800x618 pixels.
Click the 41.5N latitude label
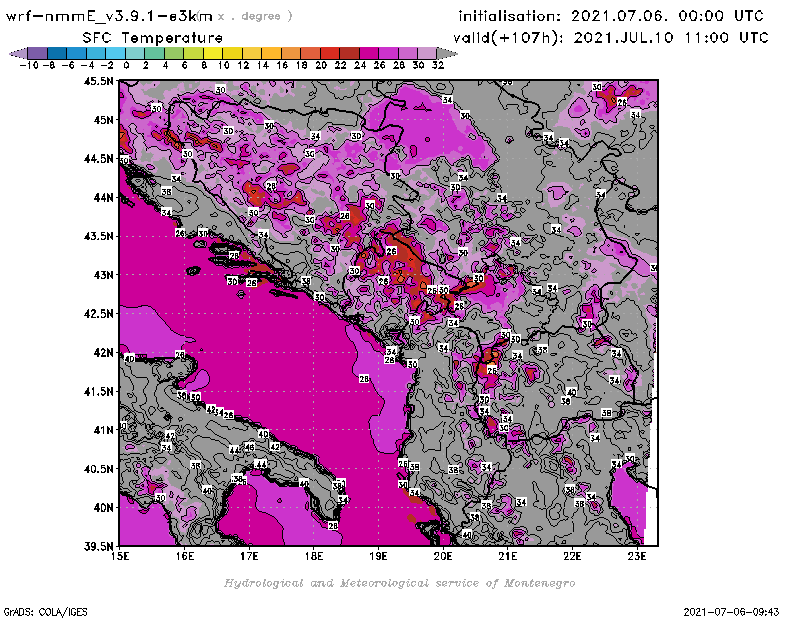pyautogui.click(x=98, y=391)
